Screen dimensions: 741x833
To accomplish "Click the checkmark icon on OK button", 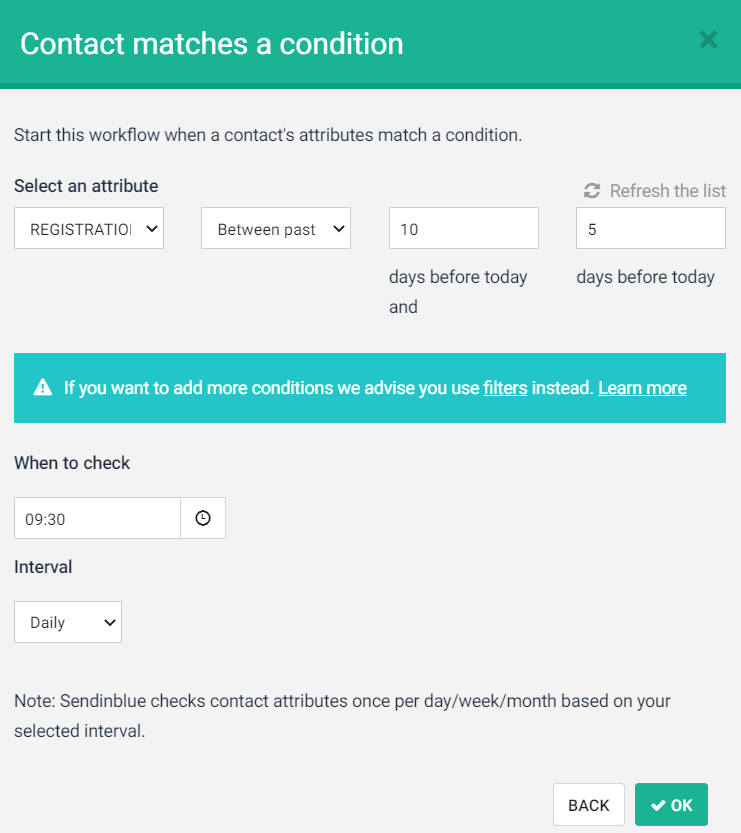I will click(x=658, y=805).
